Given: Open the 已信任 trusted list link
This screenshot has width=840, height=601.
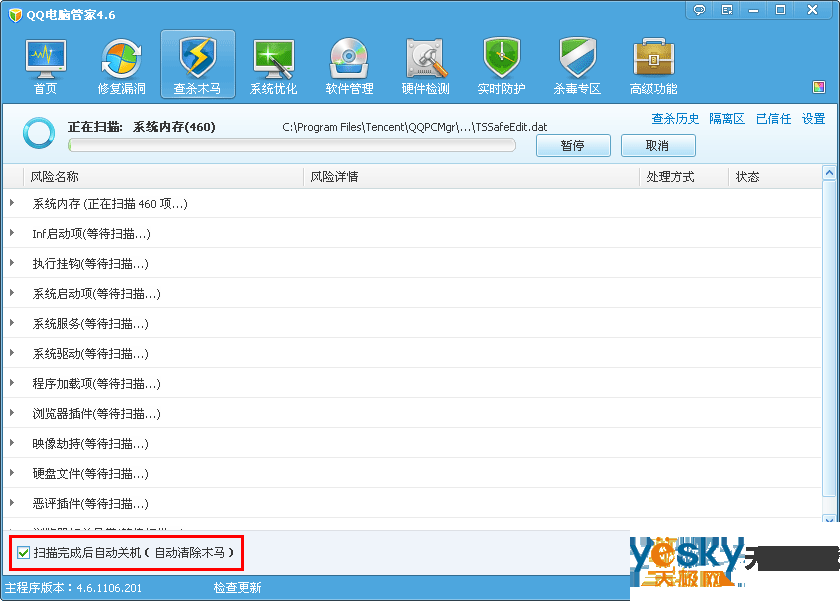Looking at the screenshot, I should coord(774,119).
